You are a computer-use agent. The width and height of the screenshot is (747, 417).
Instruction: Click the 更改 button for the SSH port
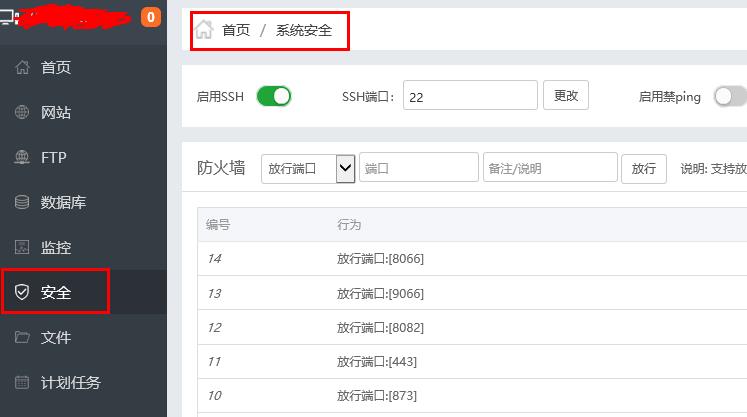(x=565, y=95)
